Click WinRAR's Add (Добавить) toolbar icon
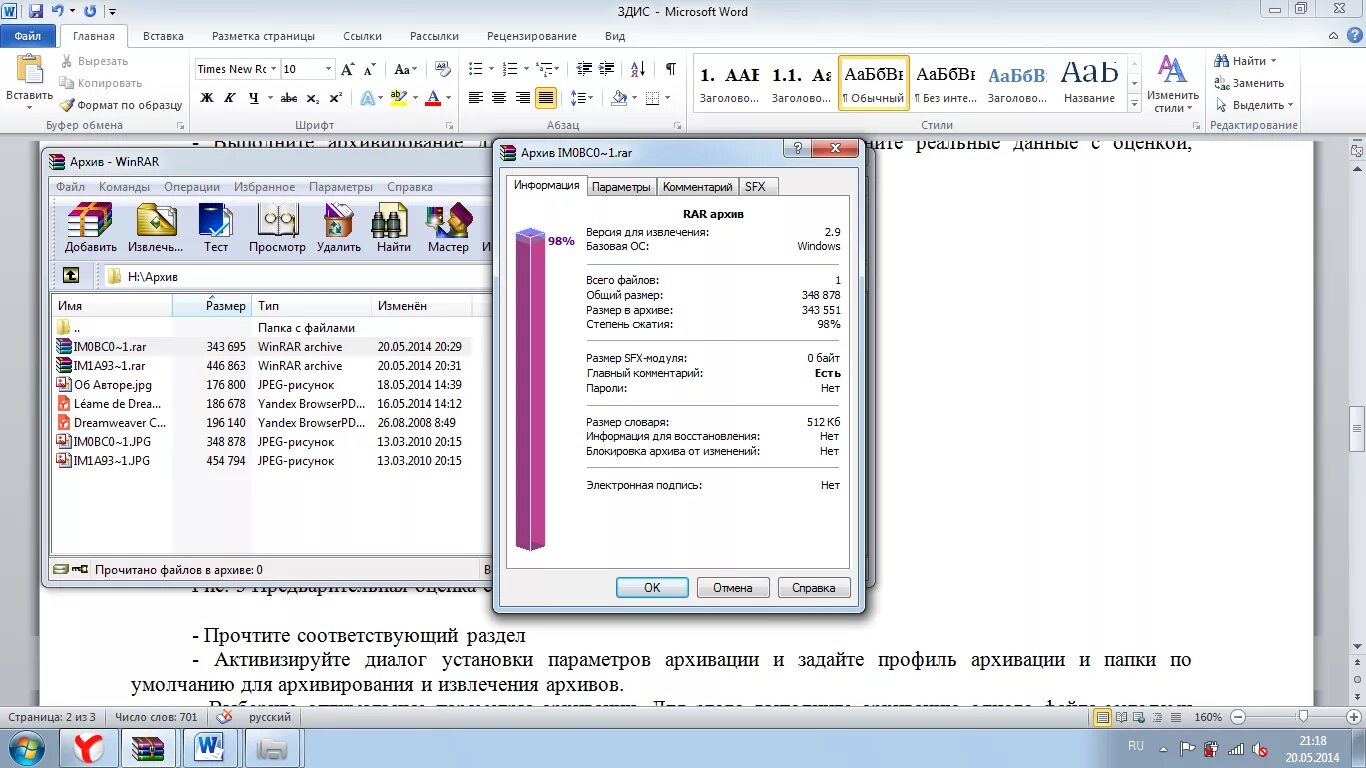This screenshot has height=768, width=1366. pyautogui.click(x=91, y=227)
